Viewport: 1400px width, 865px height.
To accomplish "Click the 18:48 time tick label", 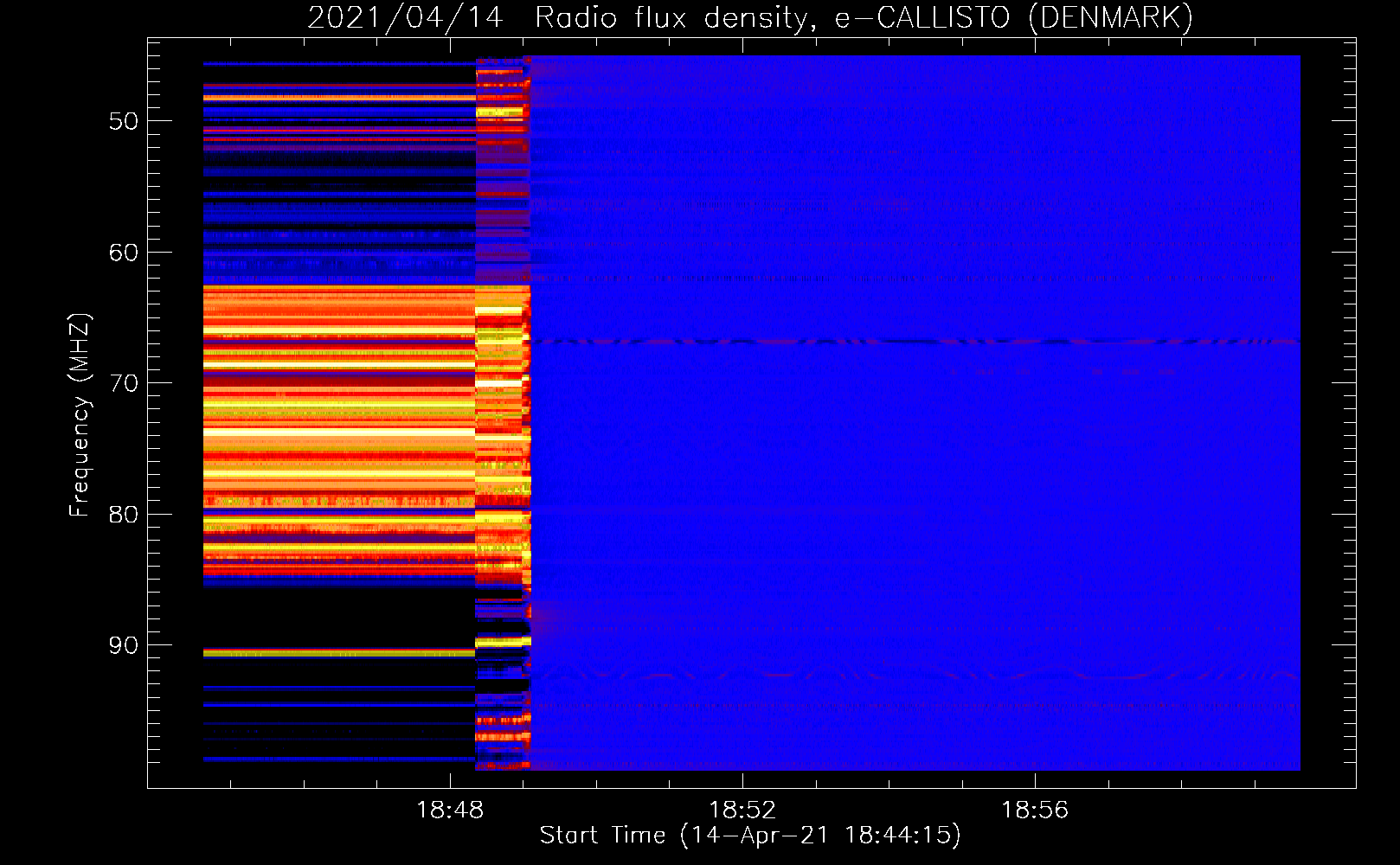I will point(450,810).
